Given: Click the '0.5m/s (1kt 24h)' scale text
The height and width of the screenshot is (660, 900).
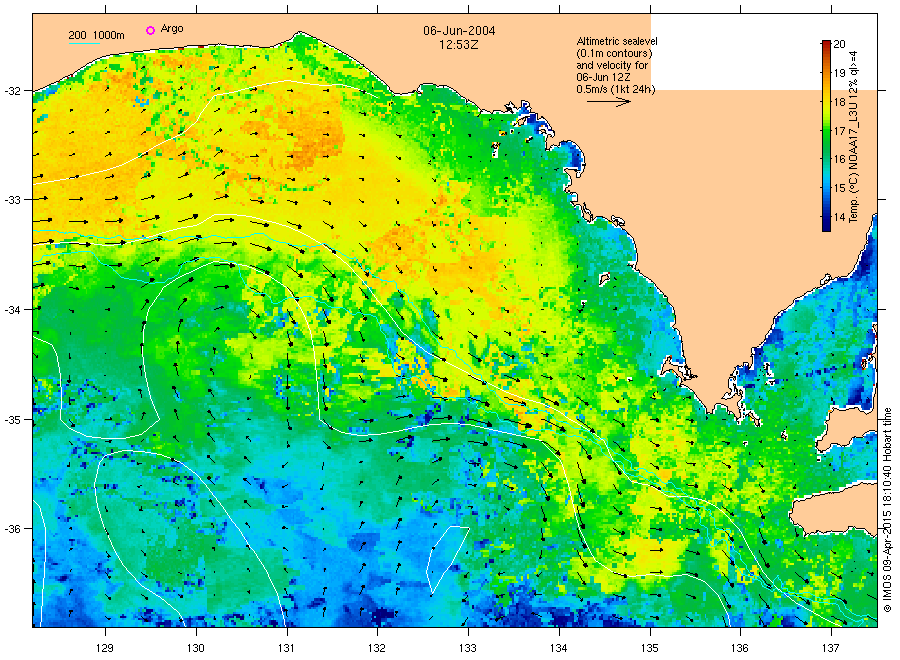Looking at the screenshot, I should pos(616,89).
